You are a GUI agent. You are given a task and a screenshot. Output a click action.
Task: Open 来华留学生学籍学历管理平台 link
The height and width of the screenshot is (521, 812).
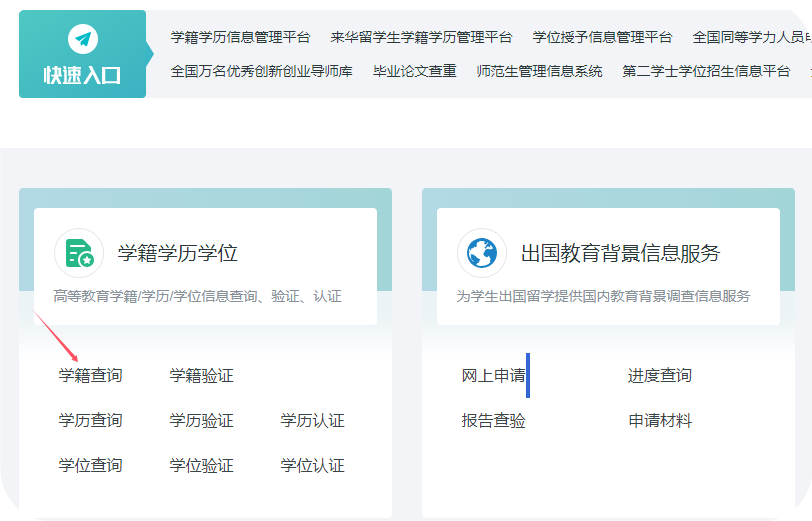(x=421, y=37)
